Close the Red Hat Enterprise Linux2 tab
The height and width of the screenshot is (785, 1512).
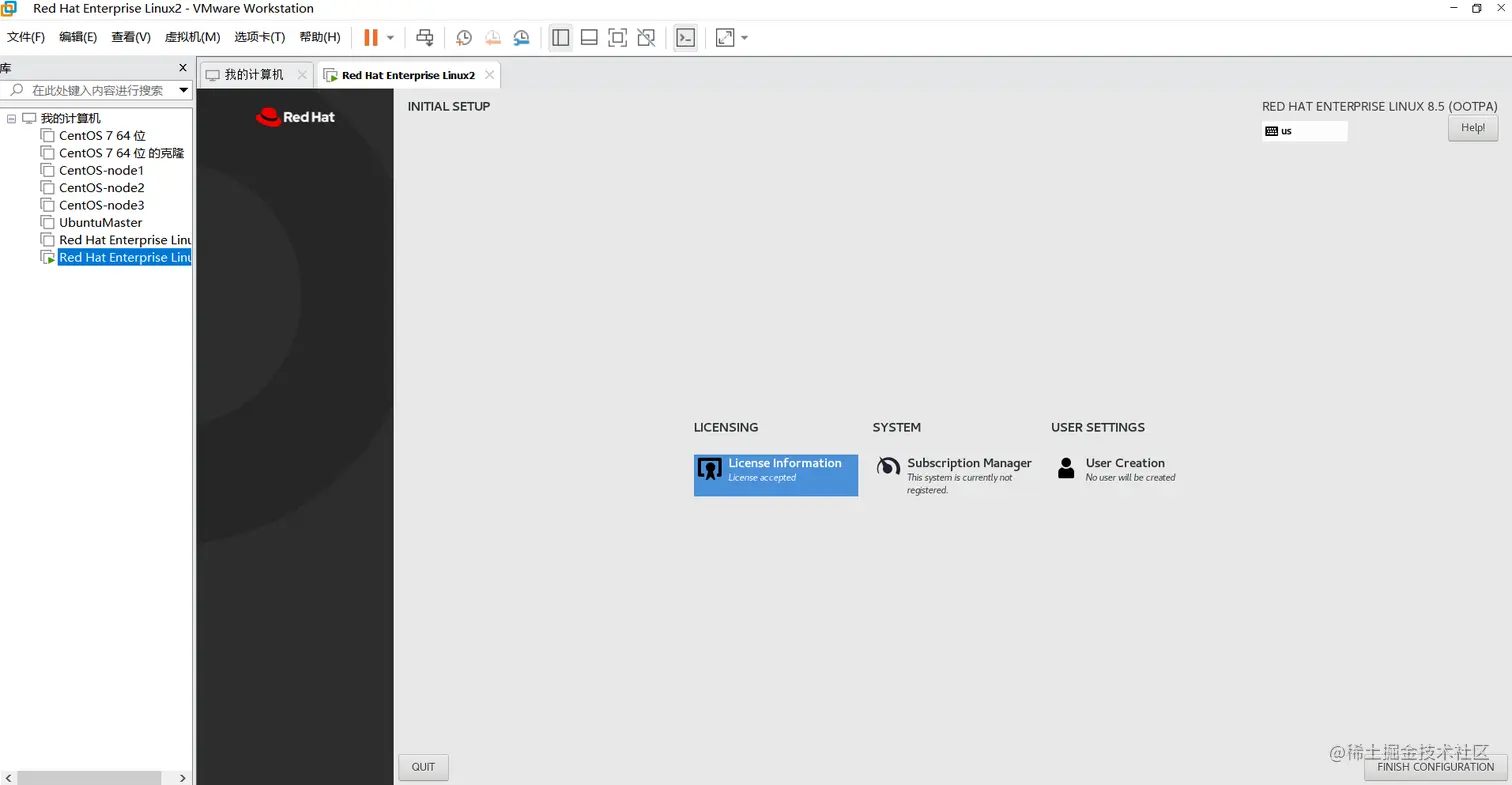click(489, 75)
